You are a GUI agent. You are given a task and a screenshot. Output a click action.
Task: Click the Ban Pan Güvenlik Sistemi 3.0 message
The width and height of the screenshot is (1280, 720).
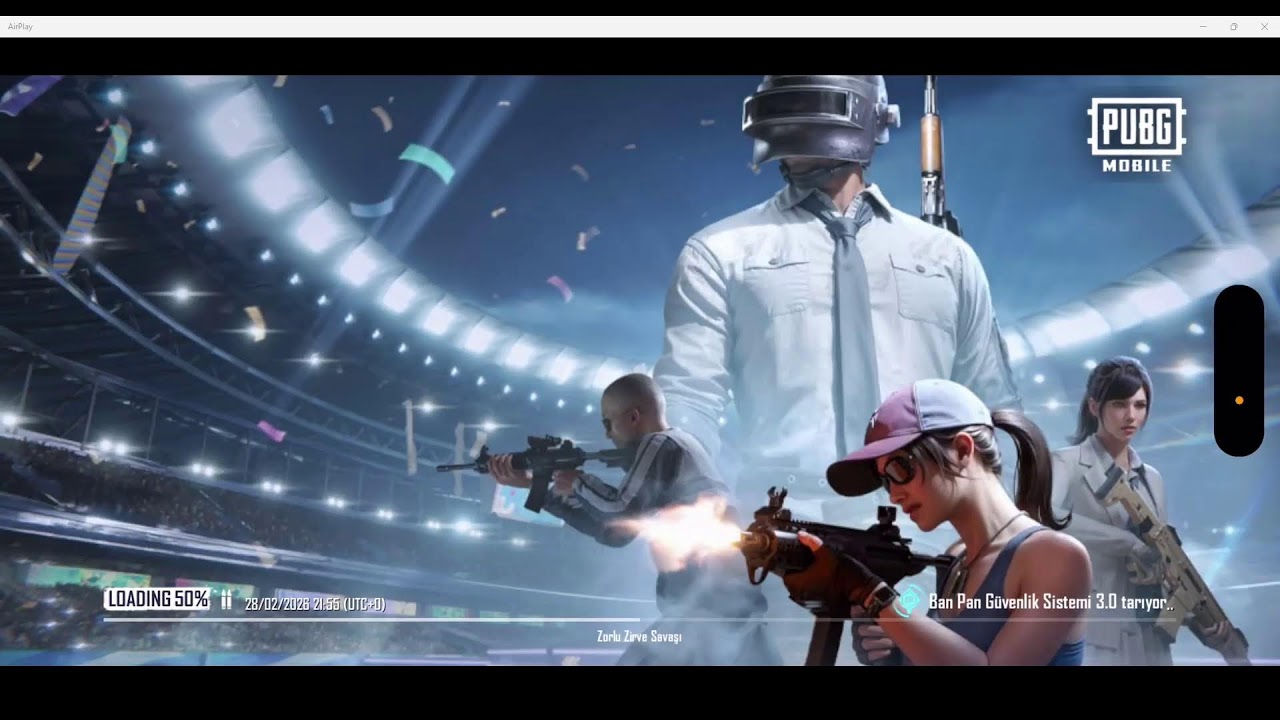click(1051, 602)
